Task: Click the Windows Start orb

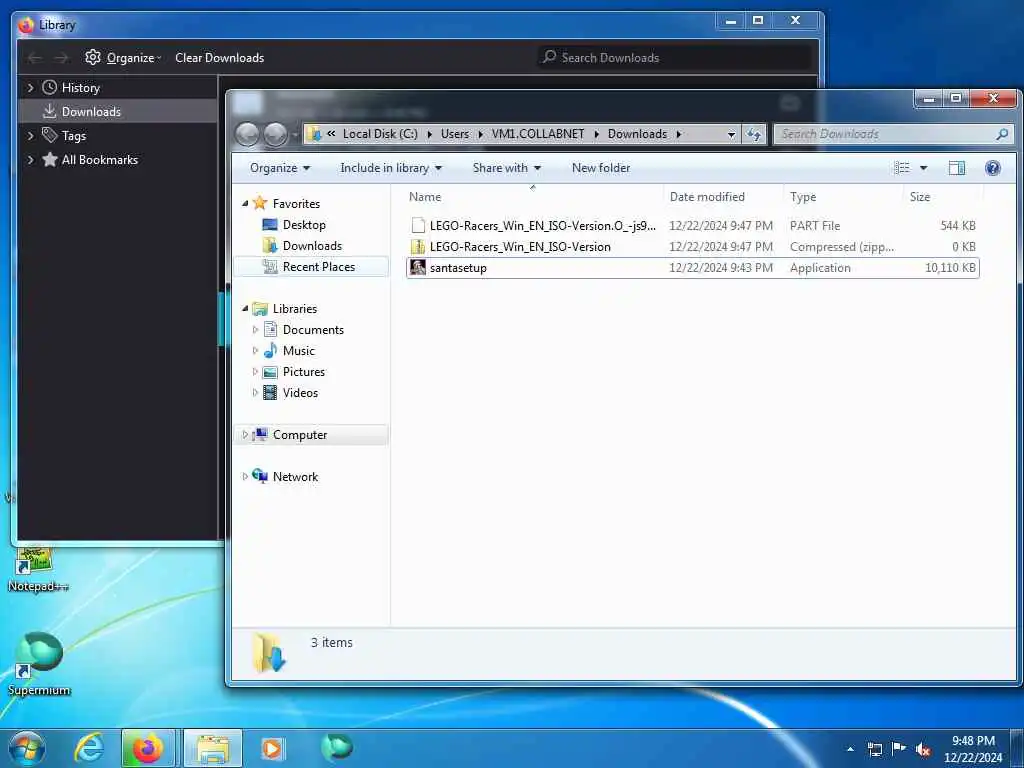Action: (x=27, y=748)
